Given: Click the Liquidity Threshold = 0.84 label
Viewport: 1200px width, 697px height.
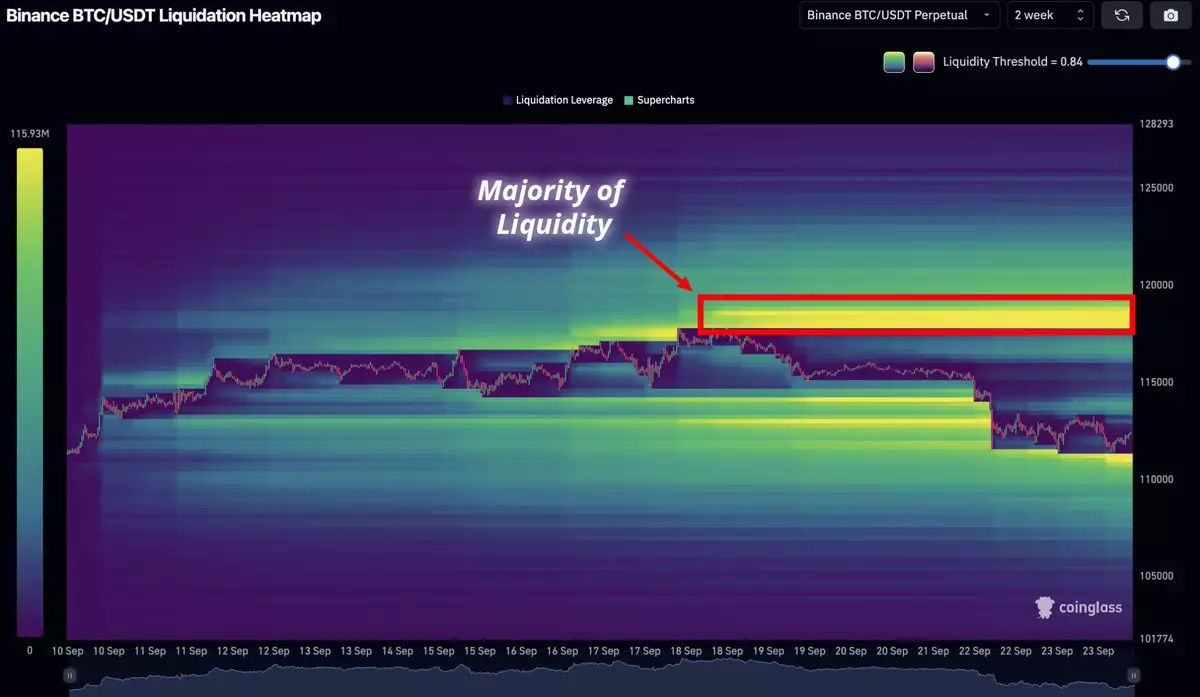Looking at the screenshot, I should click(1012, 62).
